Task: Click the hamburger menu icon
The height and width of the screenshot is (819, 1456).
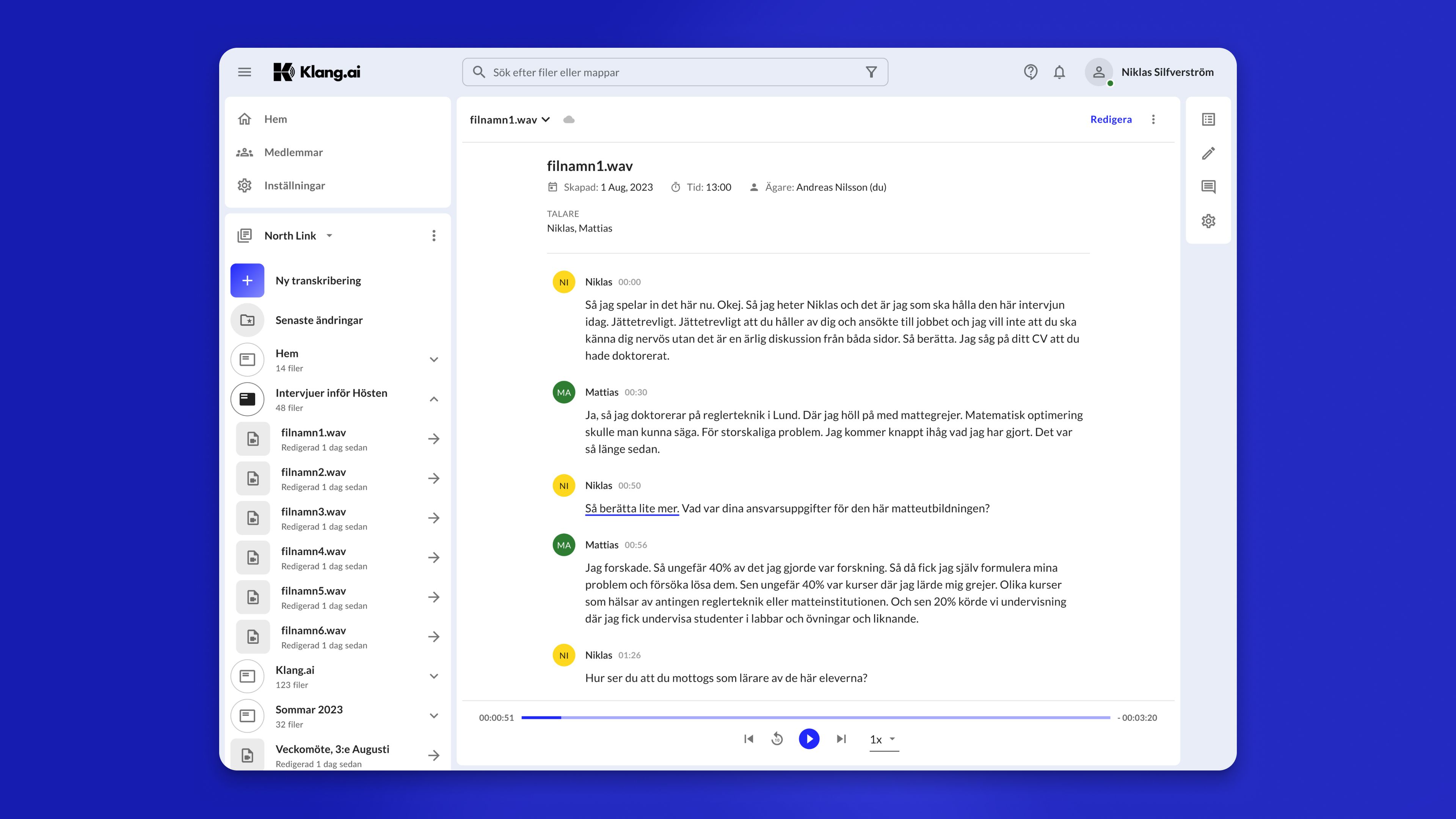Action: point(244,72)
